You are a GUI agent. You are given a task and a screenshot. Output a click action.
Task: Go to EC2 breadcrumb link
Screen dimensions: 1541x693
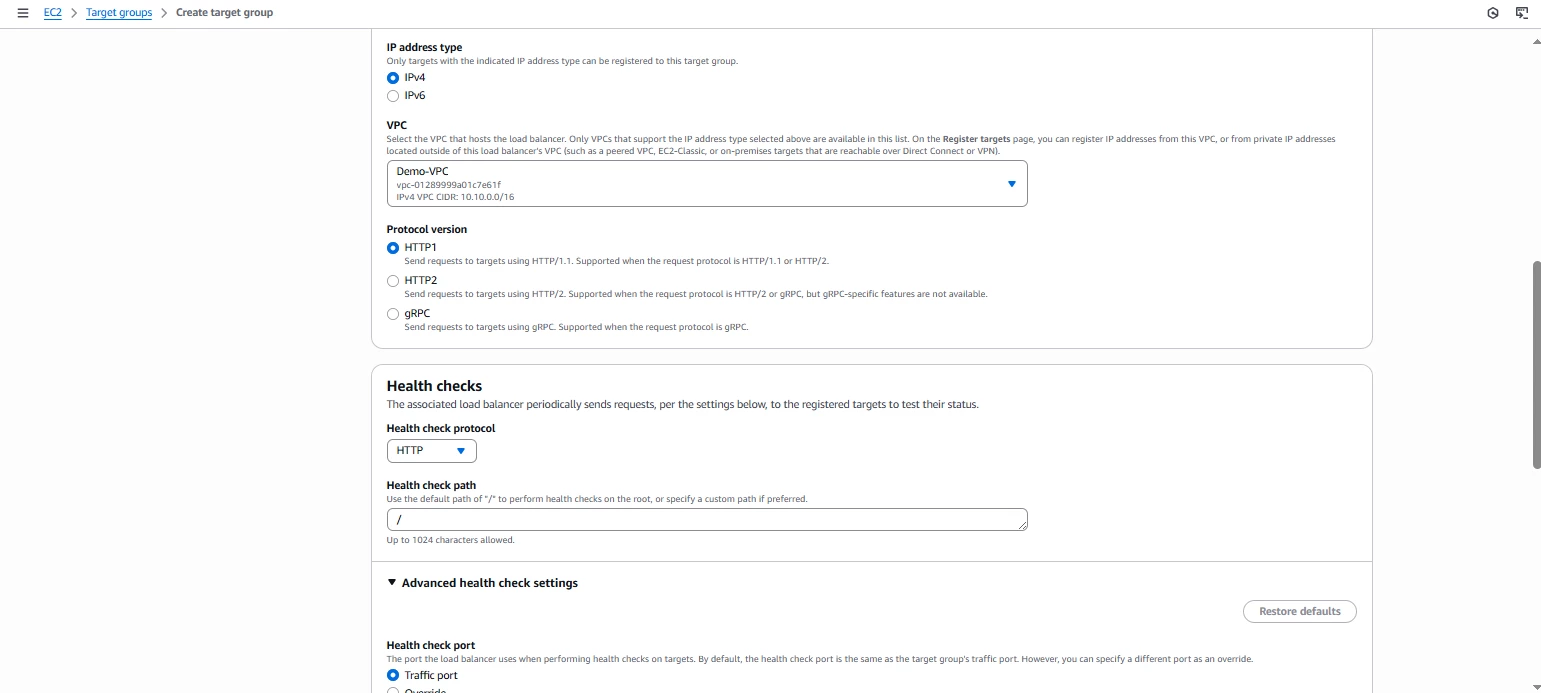[x=52, y=13]
